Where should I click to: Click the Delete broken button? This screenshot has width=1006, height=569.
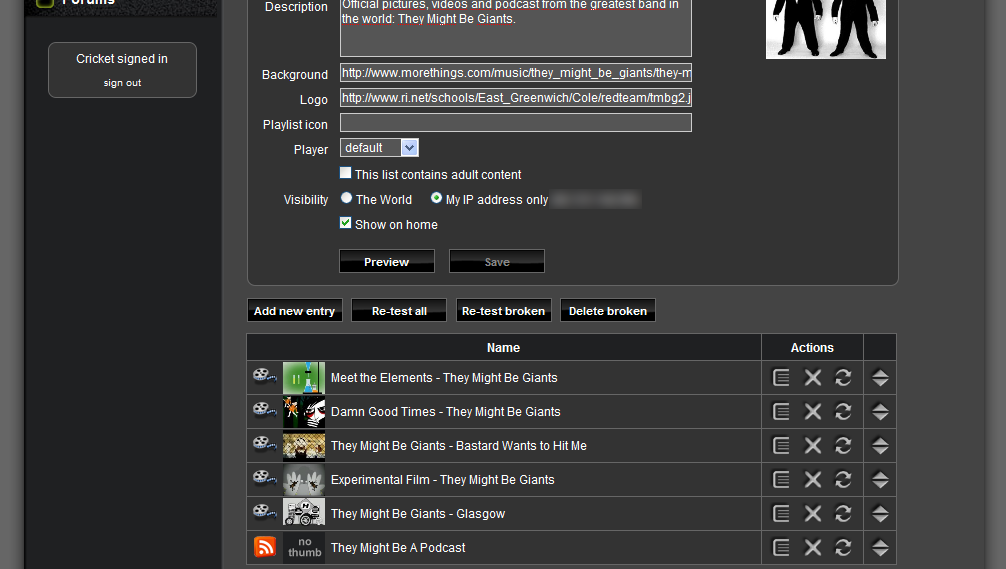[607, 311]
